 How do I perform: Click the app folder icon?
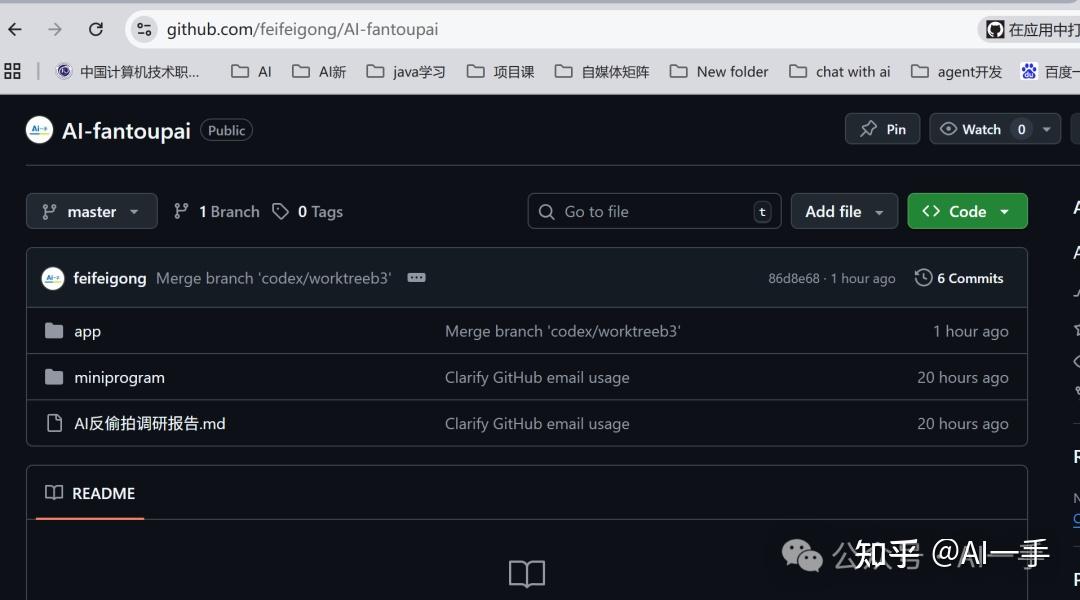pyautogui.click(x=54, y=331)
